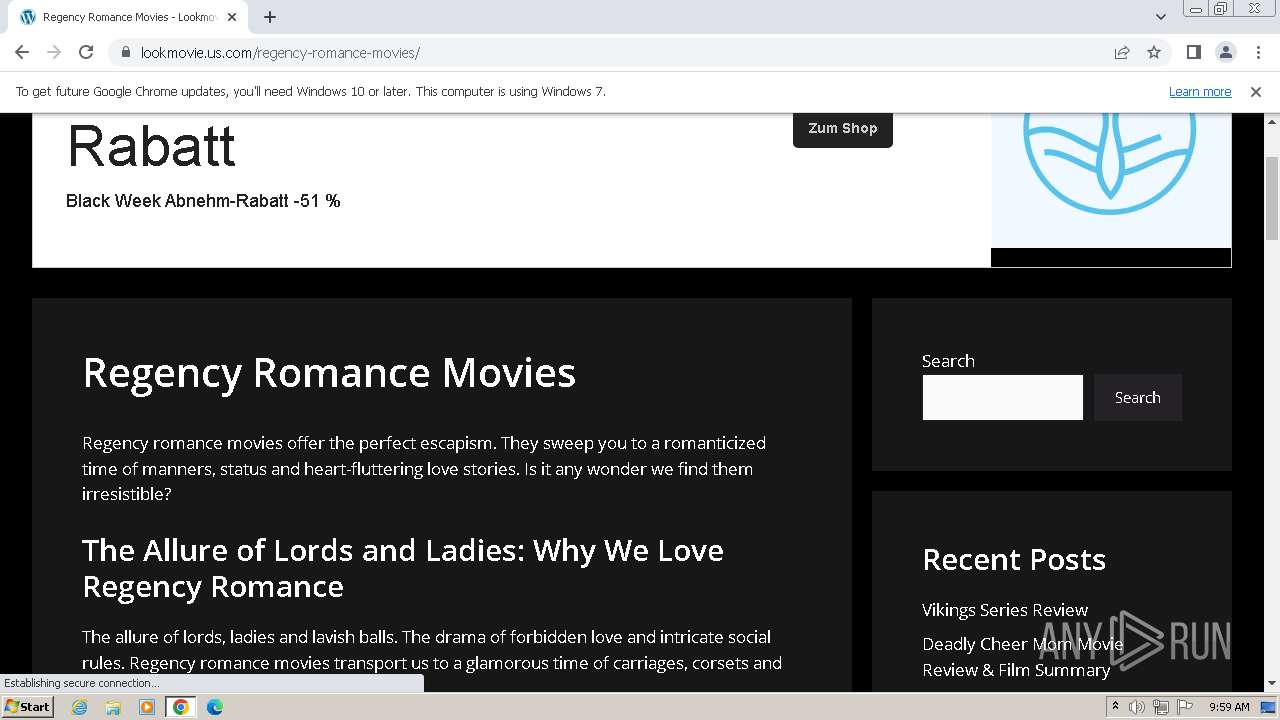Close the Regency Romance Movies tab
This screenshot has height=720, width=1280.
click(x=233, y=17)
